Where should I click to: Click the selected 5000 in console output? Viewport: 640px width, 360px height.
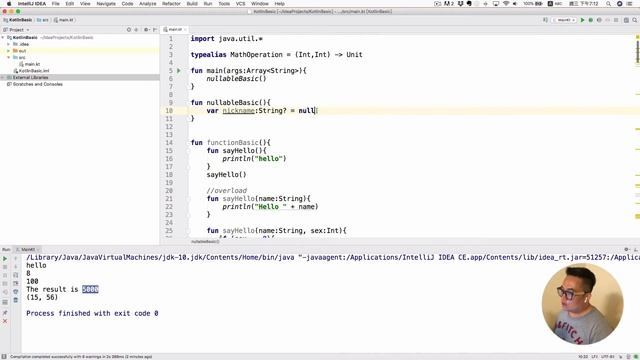pos(90,289)
